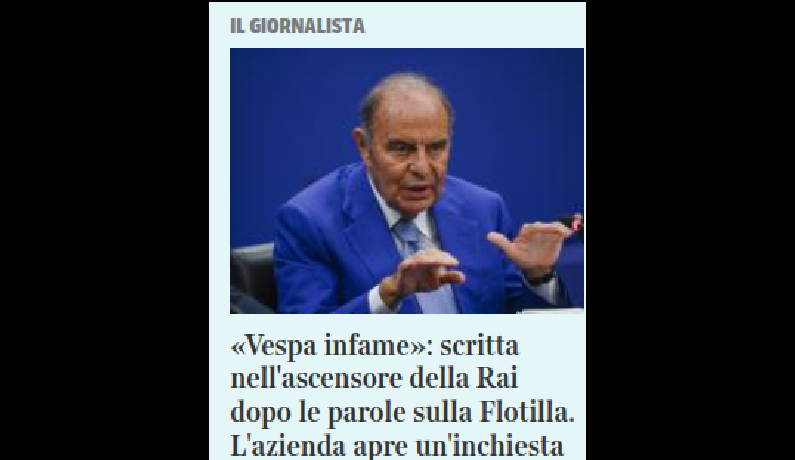Click the word "scritta" in the headline
Viewport: 795px width, 460px height.
coord(479,346)
